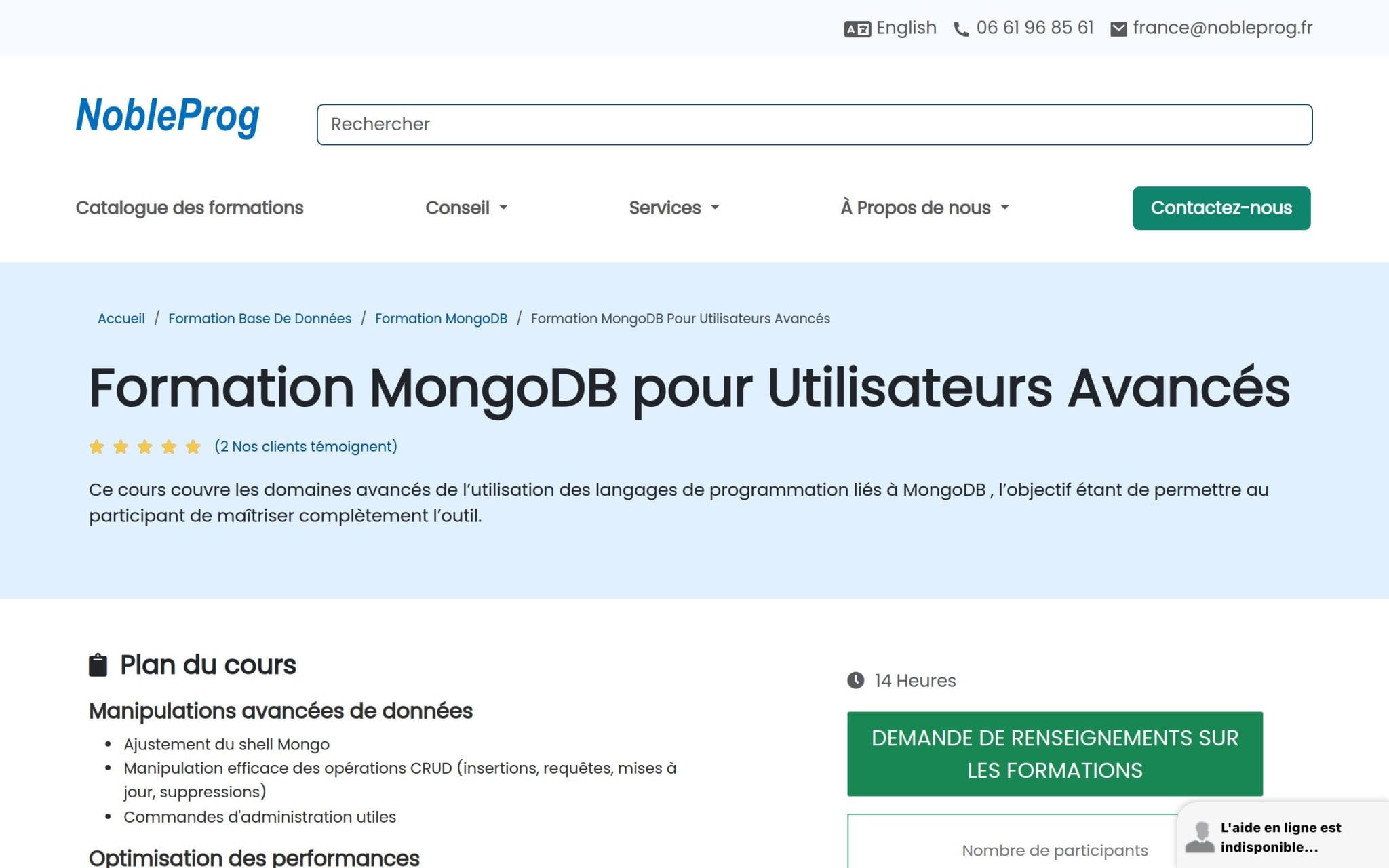Screen dimensions: 1389x868
Task: Click the phone handset icon
Action: (x=961, y=29)
